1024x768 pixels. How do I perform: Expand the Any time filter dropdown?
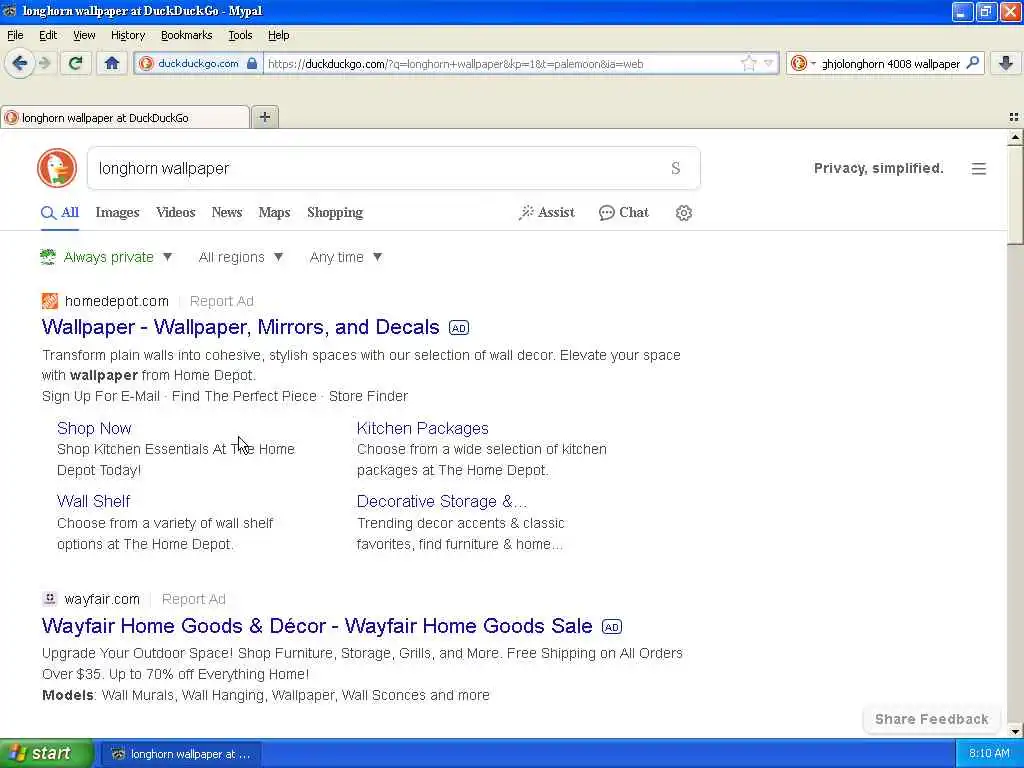coord(346,257)
